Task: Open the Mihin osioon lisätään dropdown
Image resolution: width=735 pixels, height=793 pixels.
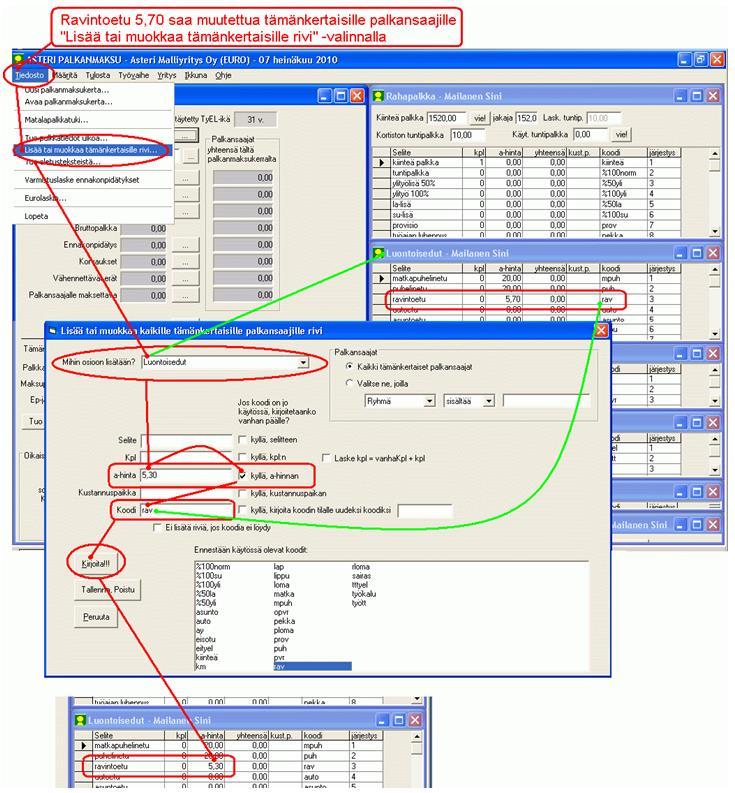Action: click(302, 363)
